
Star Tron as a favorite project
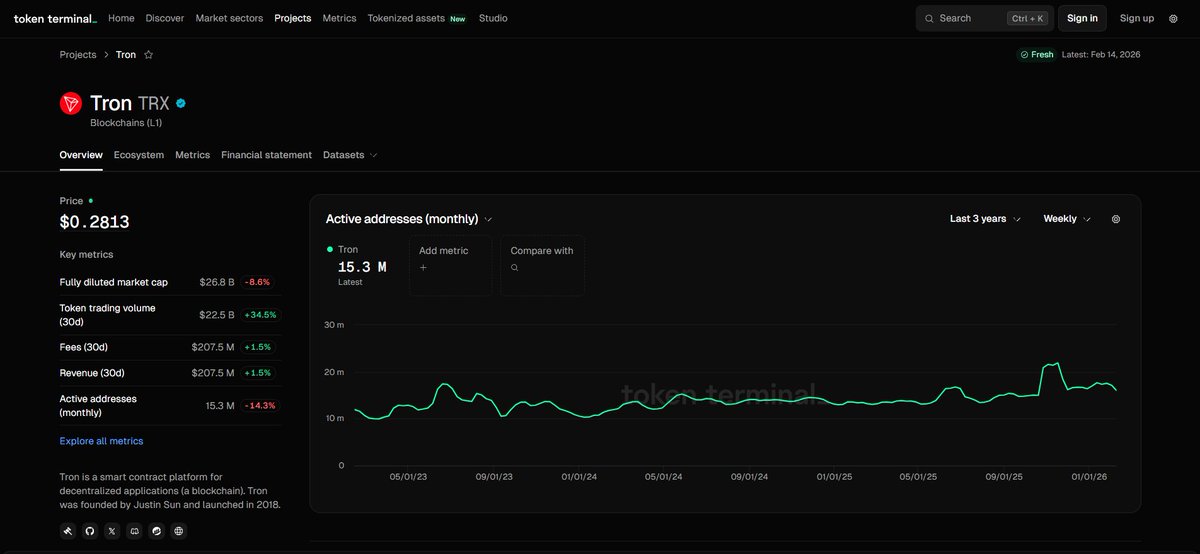(149, 55)
